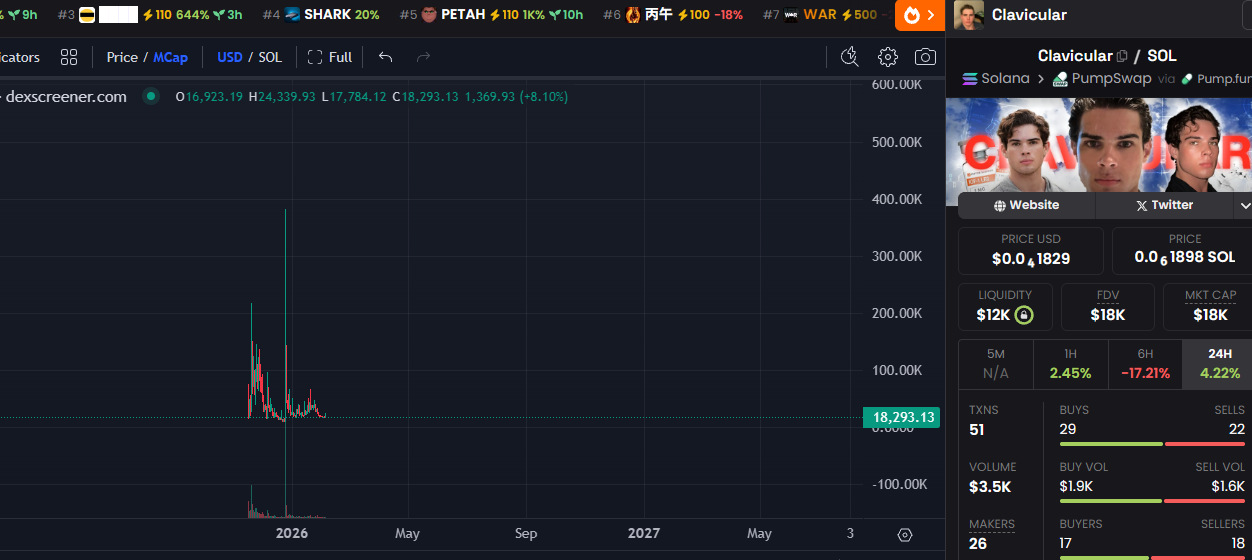Click the orange trending flame button
1252x560 pixels.
pyautogui.click(x=919, y=15)
